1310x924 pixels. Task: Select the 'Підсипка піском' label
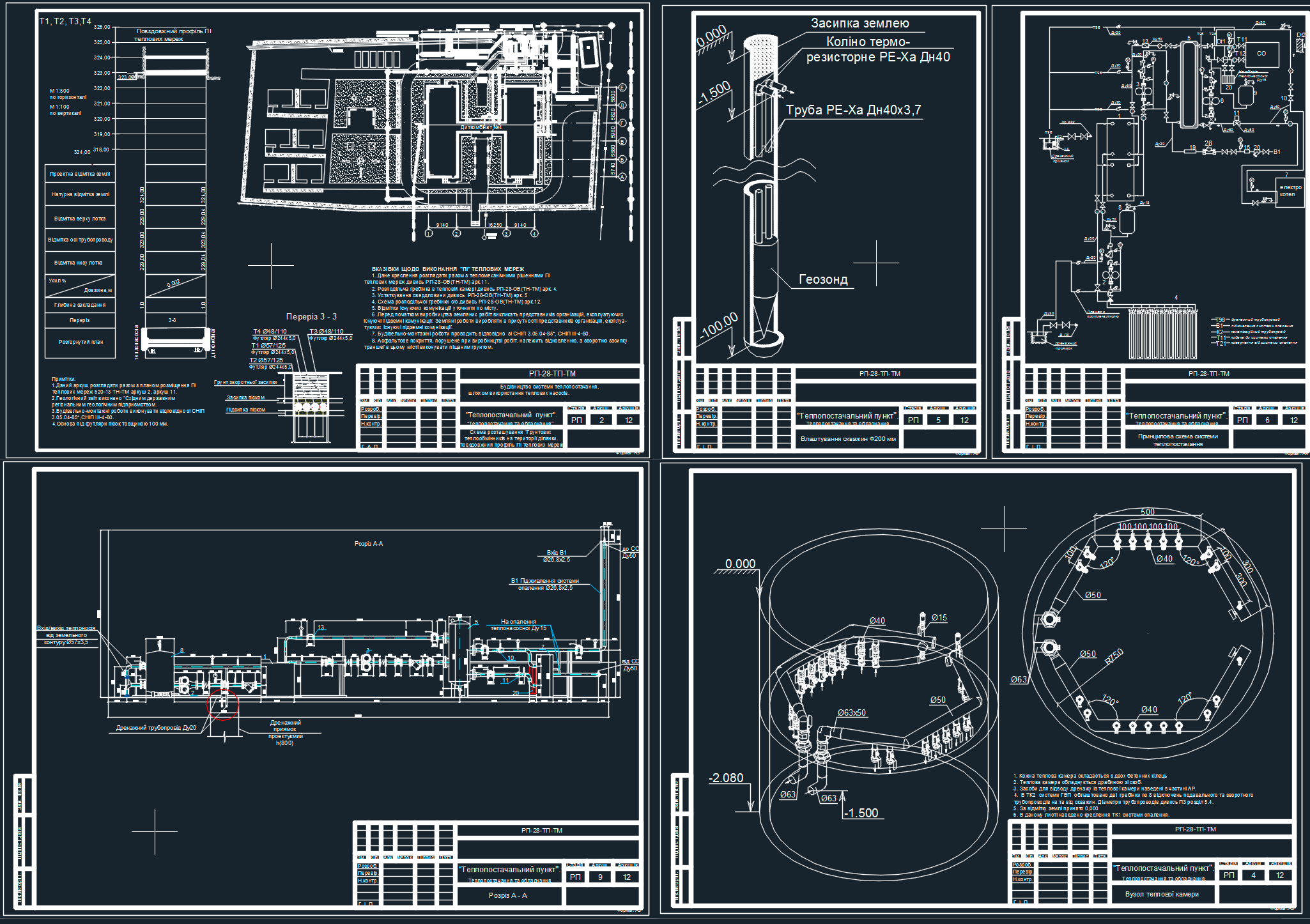(245, 410)
